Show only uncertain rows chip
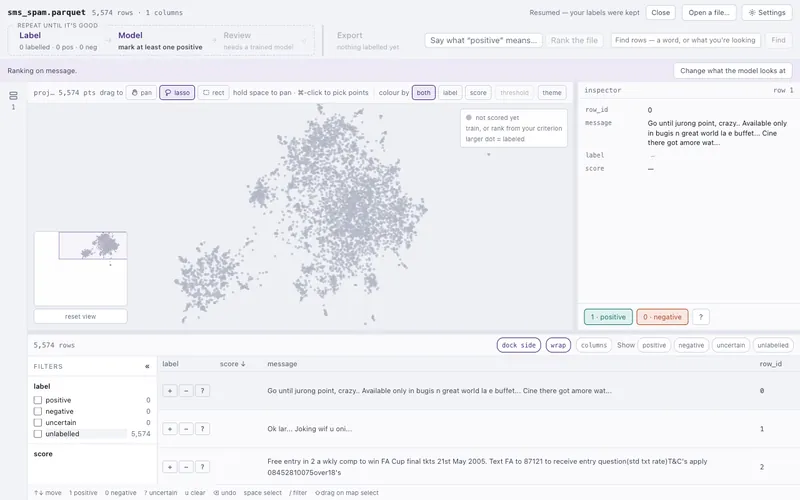 click(731, 345)
